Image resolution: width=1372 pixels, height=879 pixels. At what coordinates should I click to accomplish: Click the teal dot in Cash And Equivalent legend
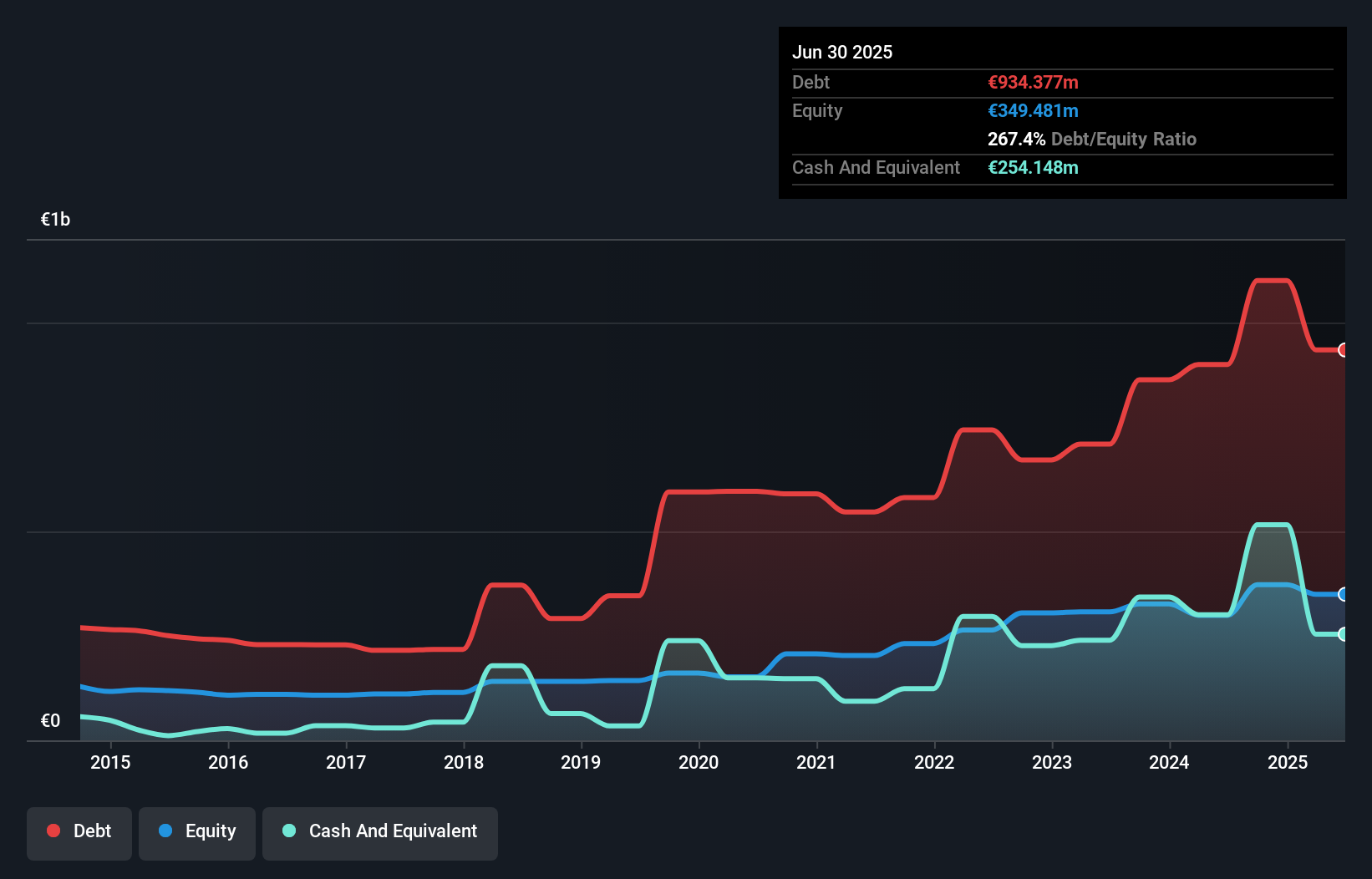click(287, 831)
